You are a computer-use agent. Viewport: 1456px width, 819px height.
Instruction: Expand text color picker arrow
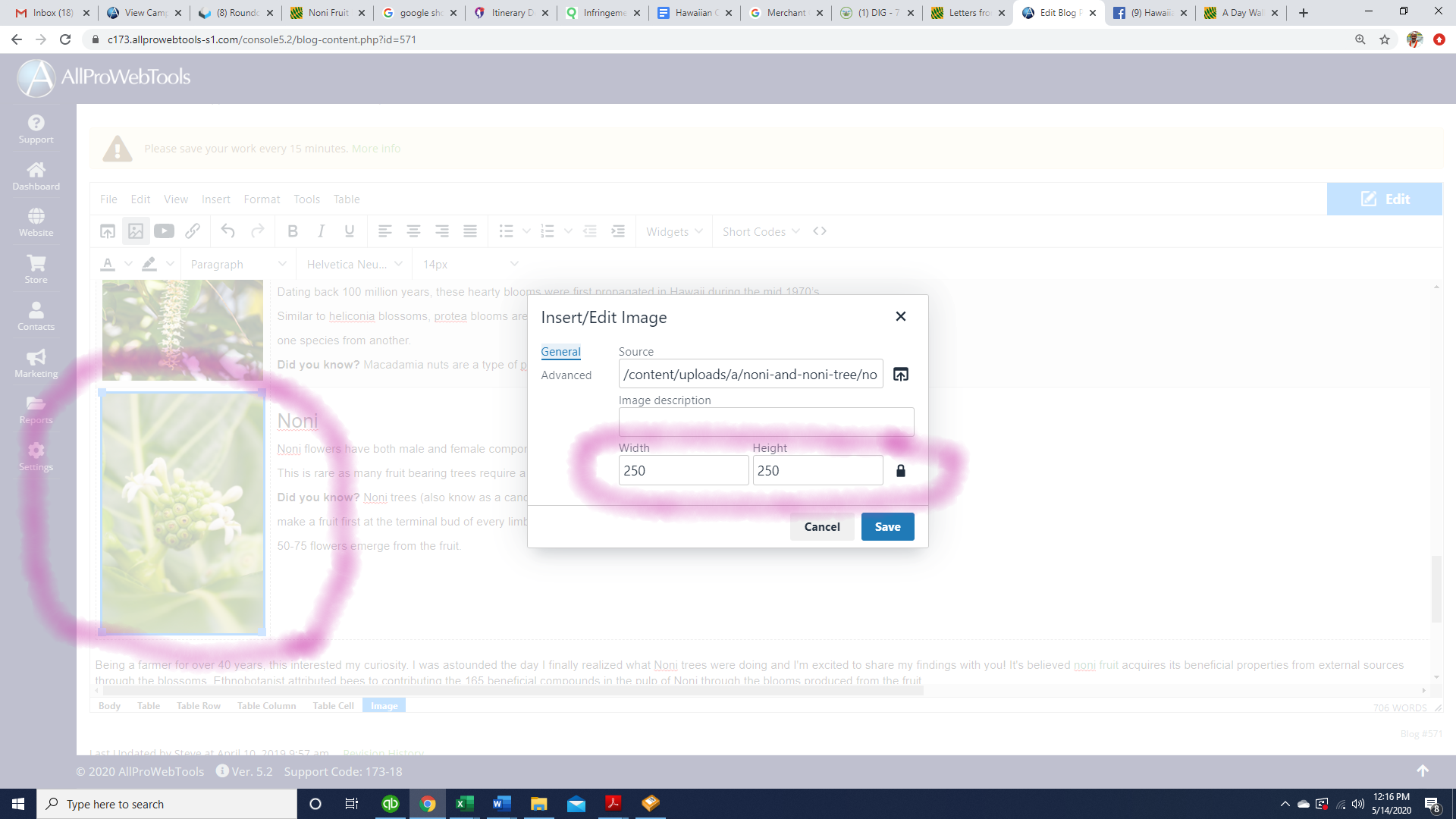click(128, 264)
